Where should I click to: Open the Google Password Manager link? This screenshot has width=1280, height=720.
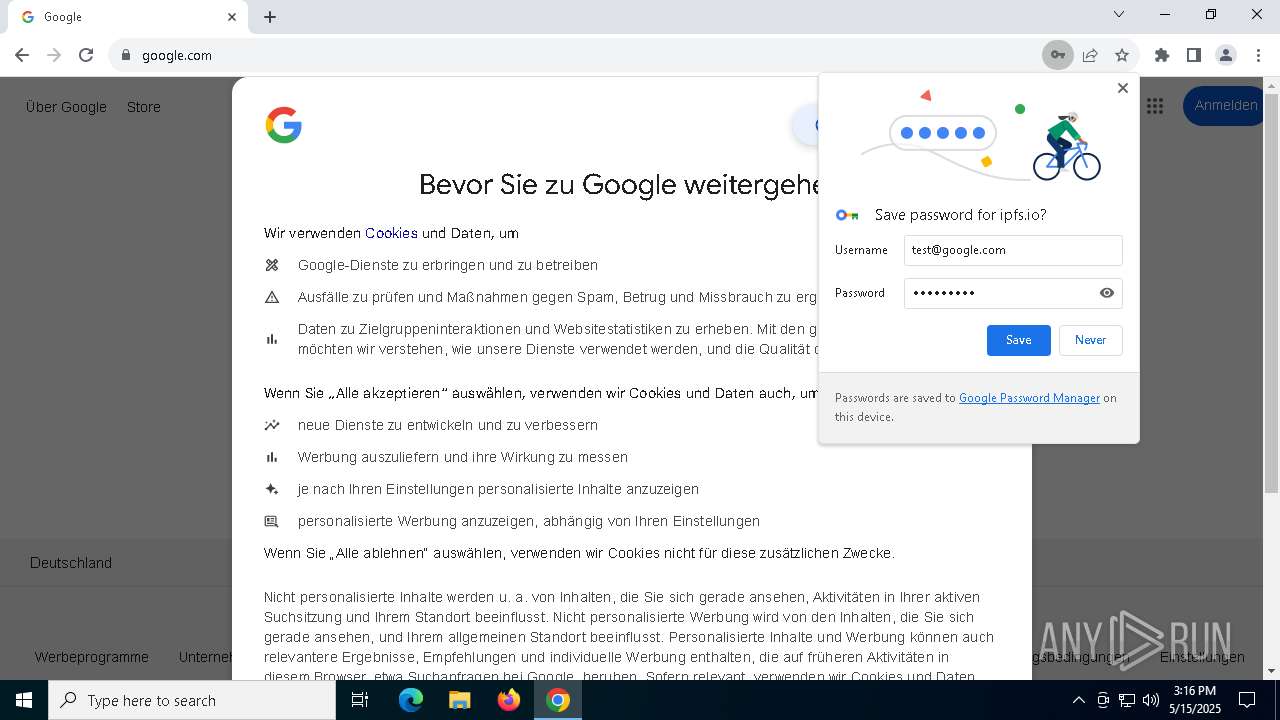pos(1029,398)
